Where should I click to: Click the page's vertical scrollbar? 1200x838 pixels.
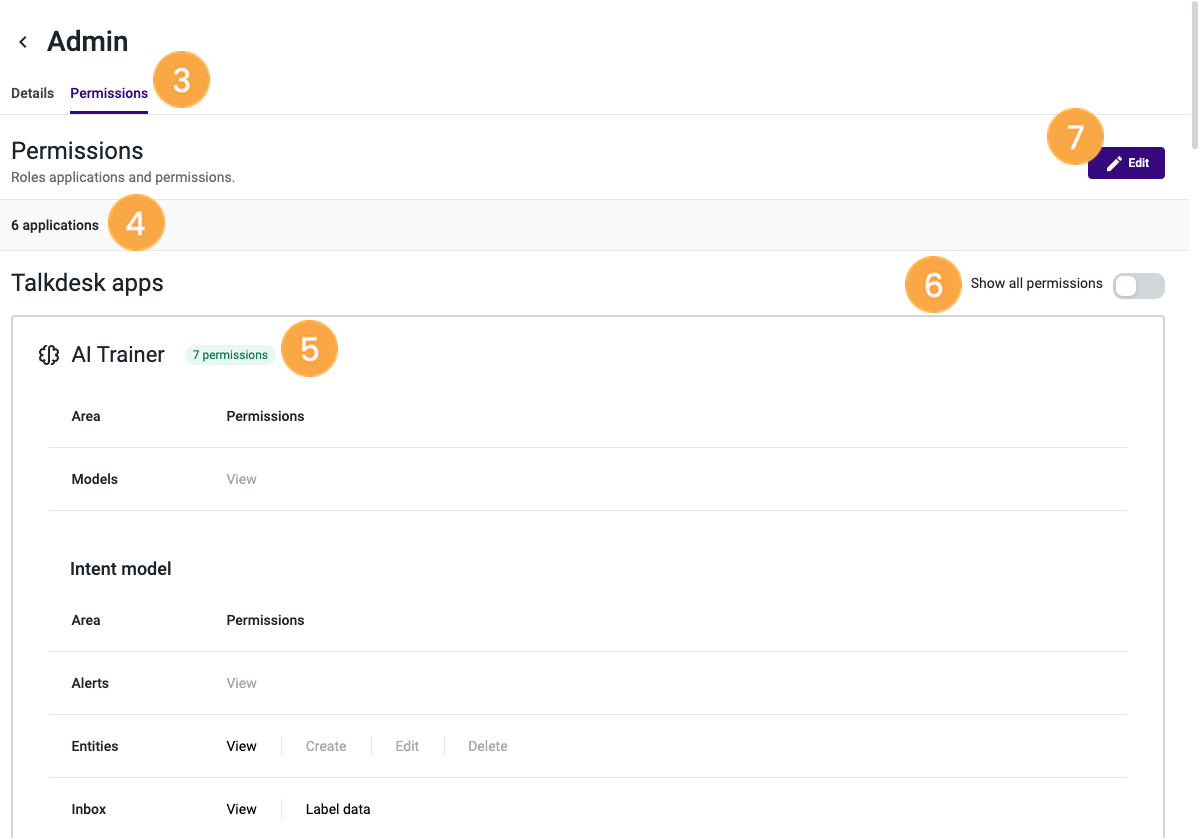[1194, 75]
